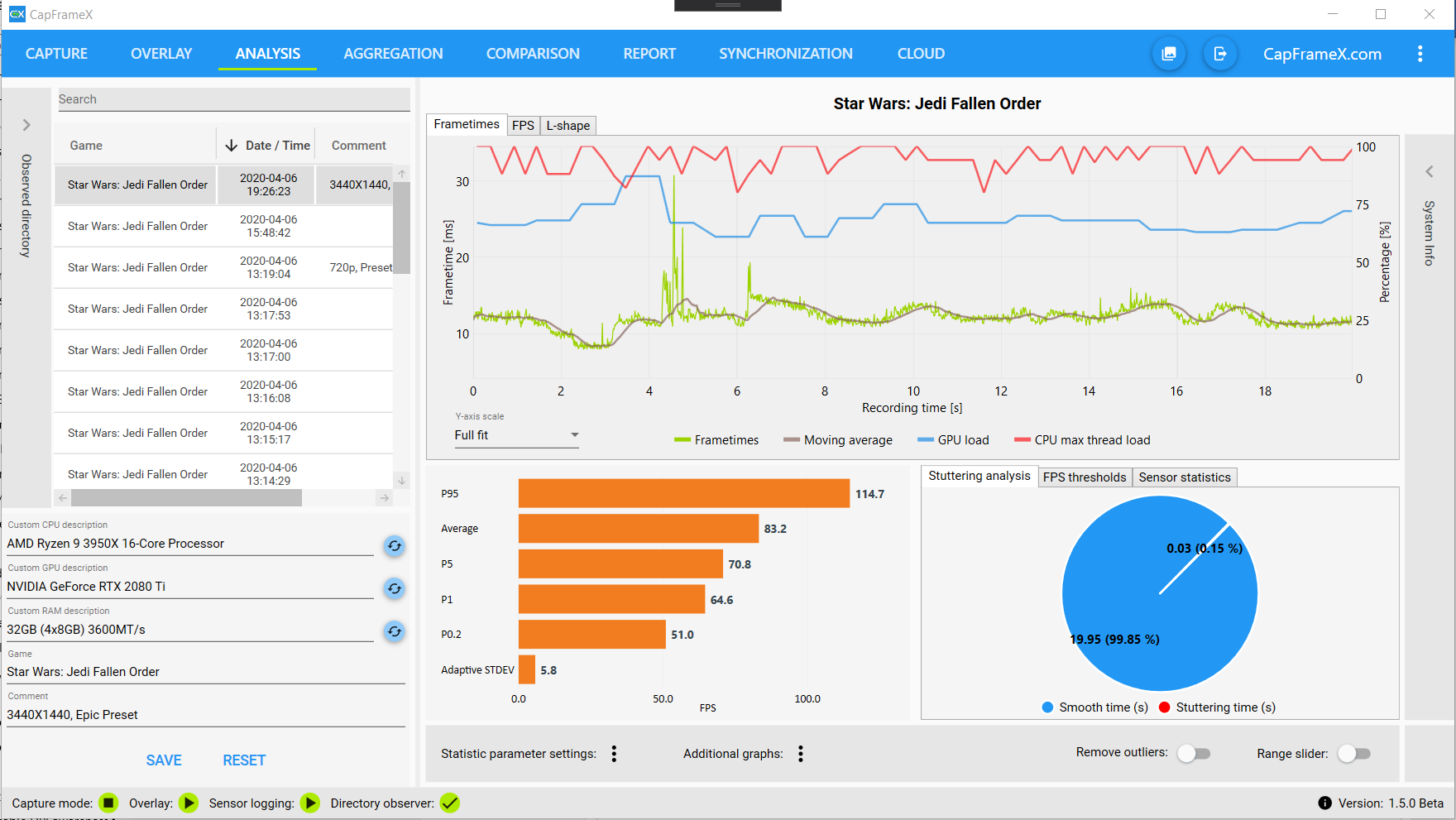Click the Date / Time sort arrow
This screenshot has height=820, width=1456.
click(x=232, y=146)
